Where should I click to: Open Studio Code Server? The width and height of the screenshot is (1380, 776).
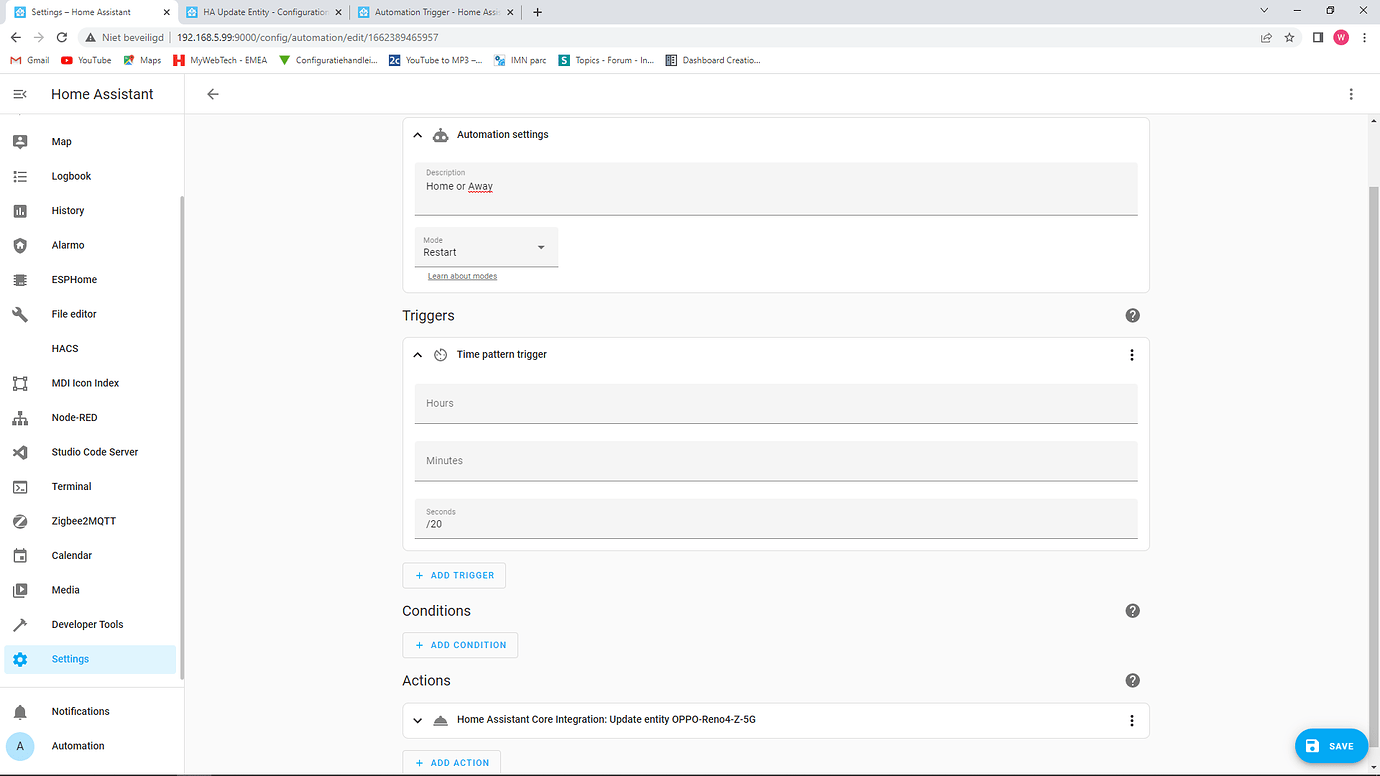click(x=94, y=451)
